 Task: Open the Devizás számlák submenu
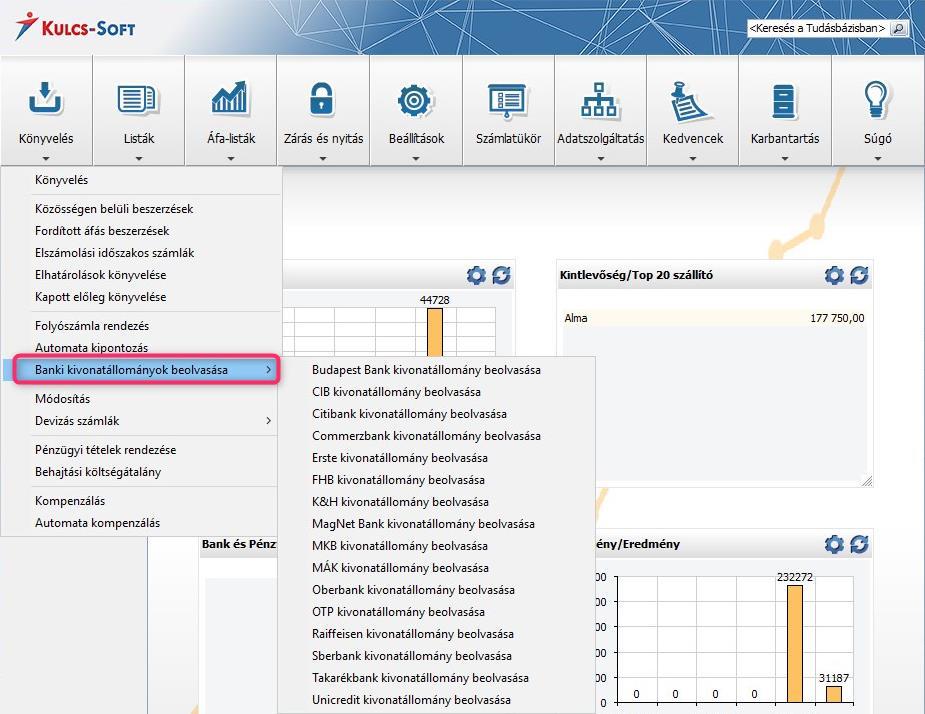tap(140, 421)
